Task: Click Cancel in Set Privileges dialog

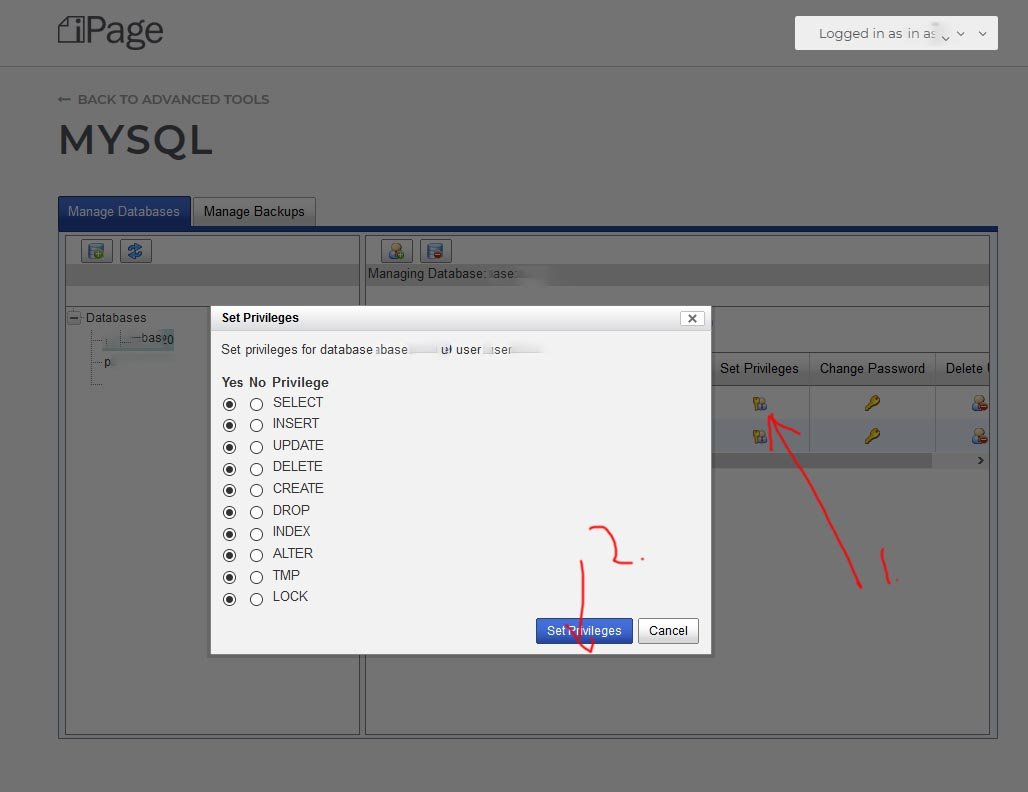Action: 668,631
